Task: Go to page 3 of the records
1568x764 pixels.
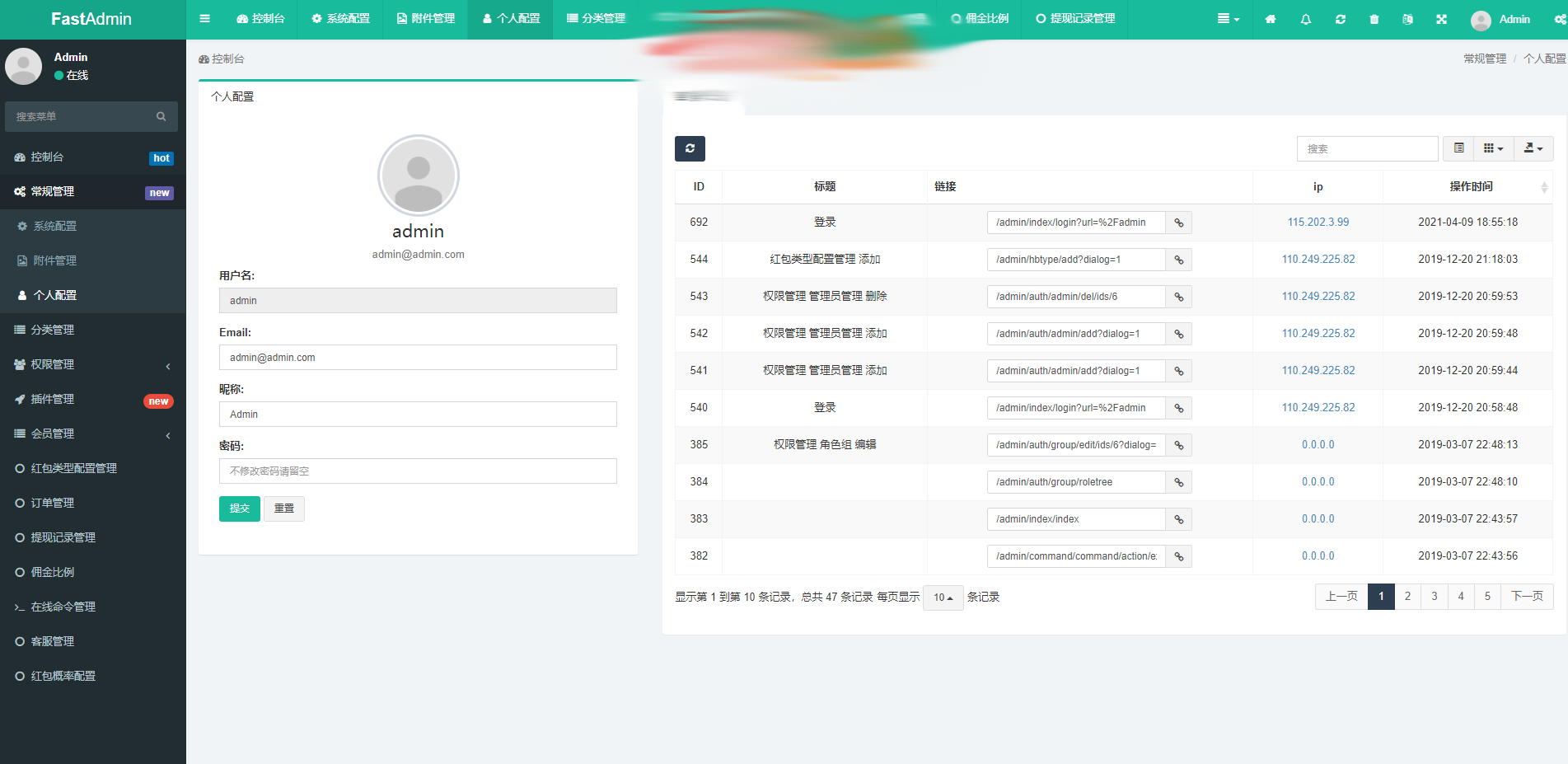Action: [x=1434, y=596]
